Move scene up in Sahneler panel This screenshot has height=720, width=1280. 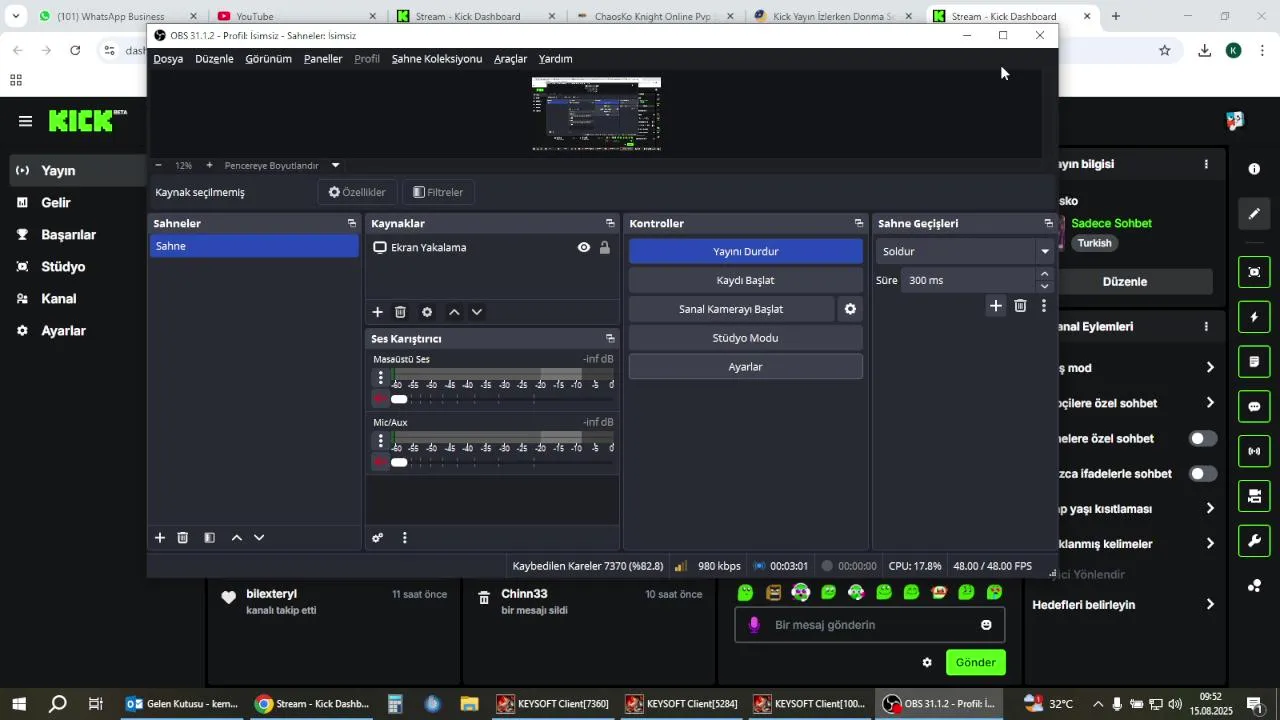(237, 538)
